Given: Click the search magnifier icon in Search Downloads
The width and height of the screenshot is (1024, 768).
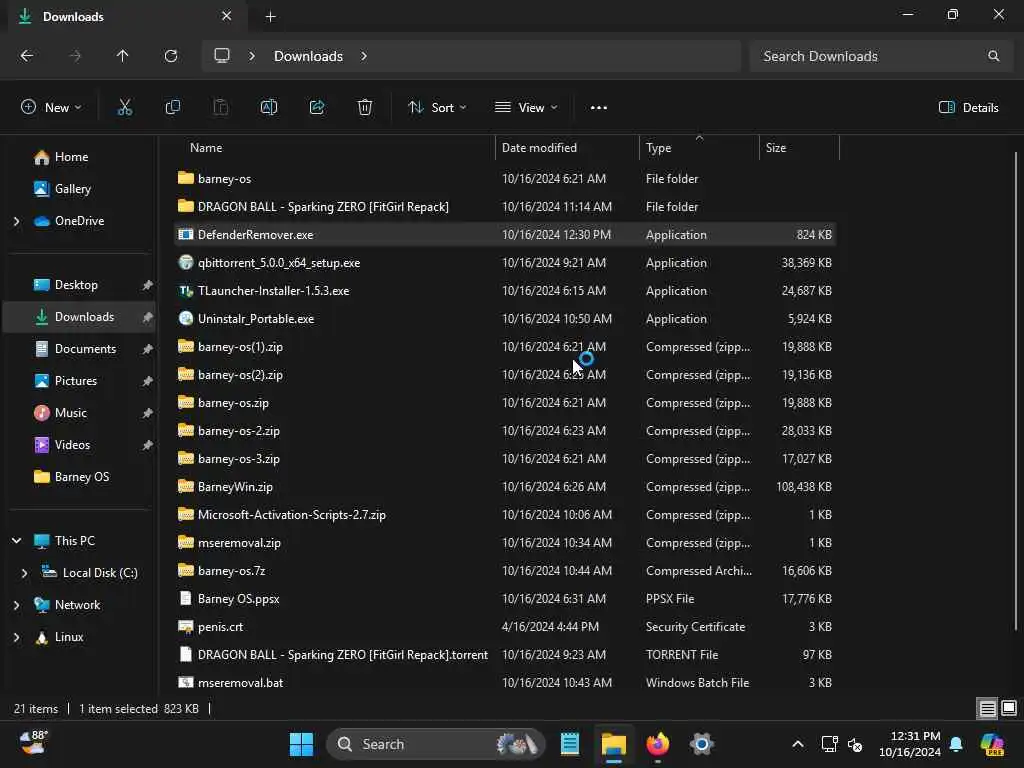Looking at the screenshot, I should (993, 56).
